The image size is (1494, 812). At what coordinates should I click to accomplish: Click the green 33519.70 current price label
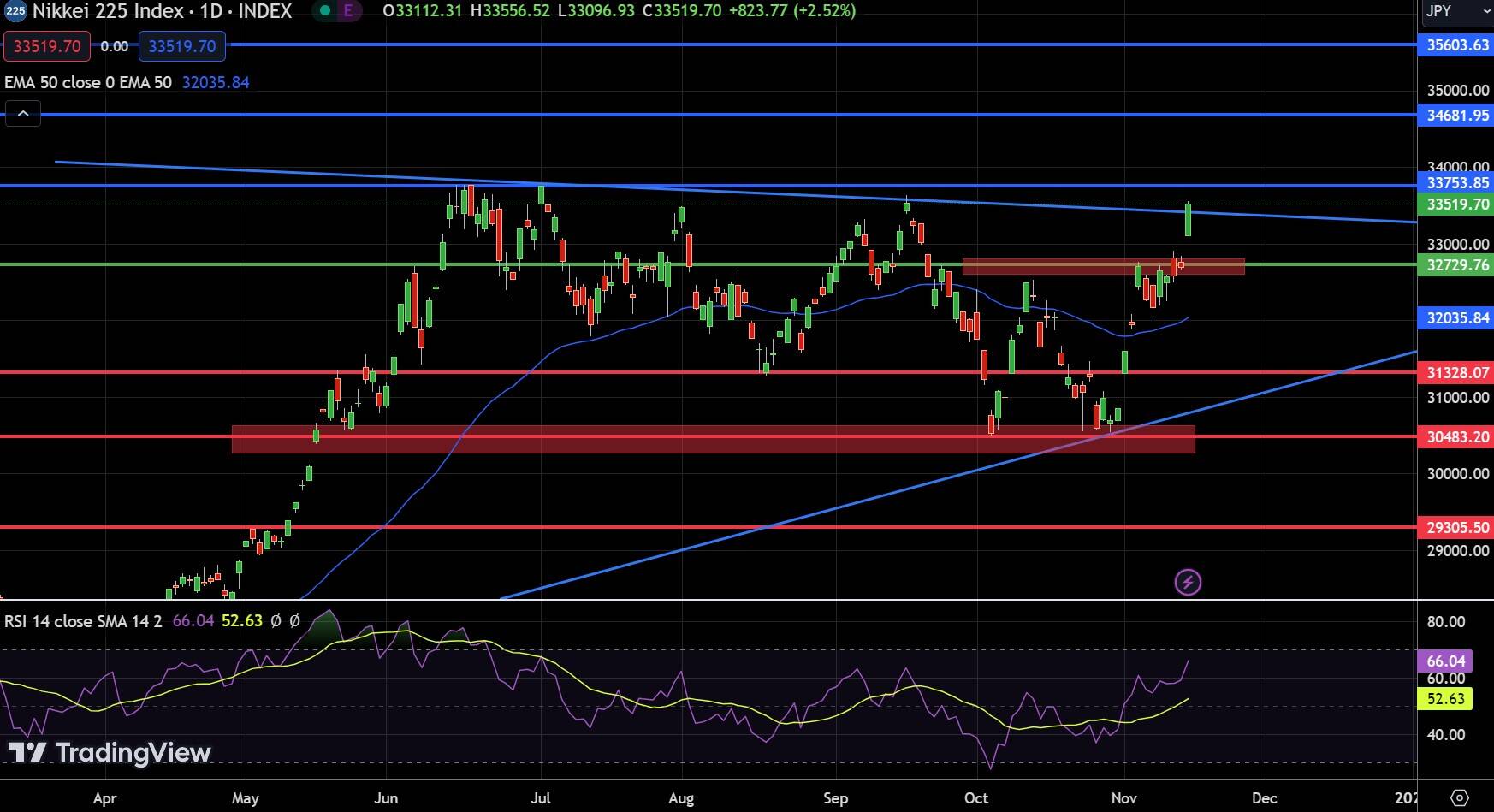point(1455,204)
